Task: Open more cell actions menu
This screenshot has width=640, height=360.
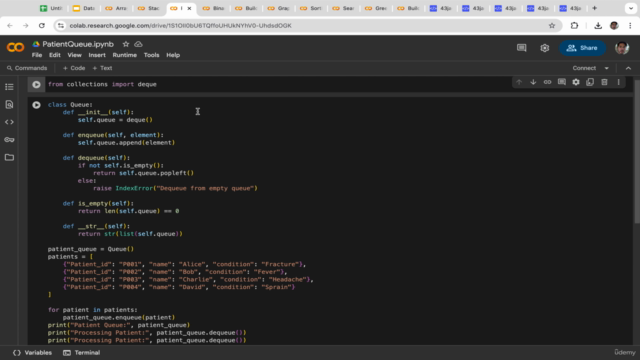Action: pos(618,82)
